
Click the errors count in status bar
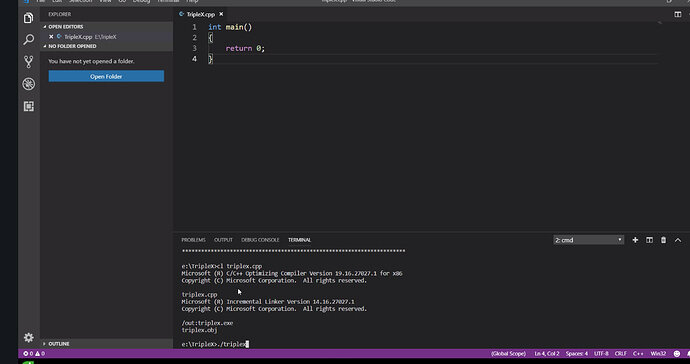[28, 353]
